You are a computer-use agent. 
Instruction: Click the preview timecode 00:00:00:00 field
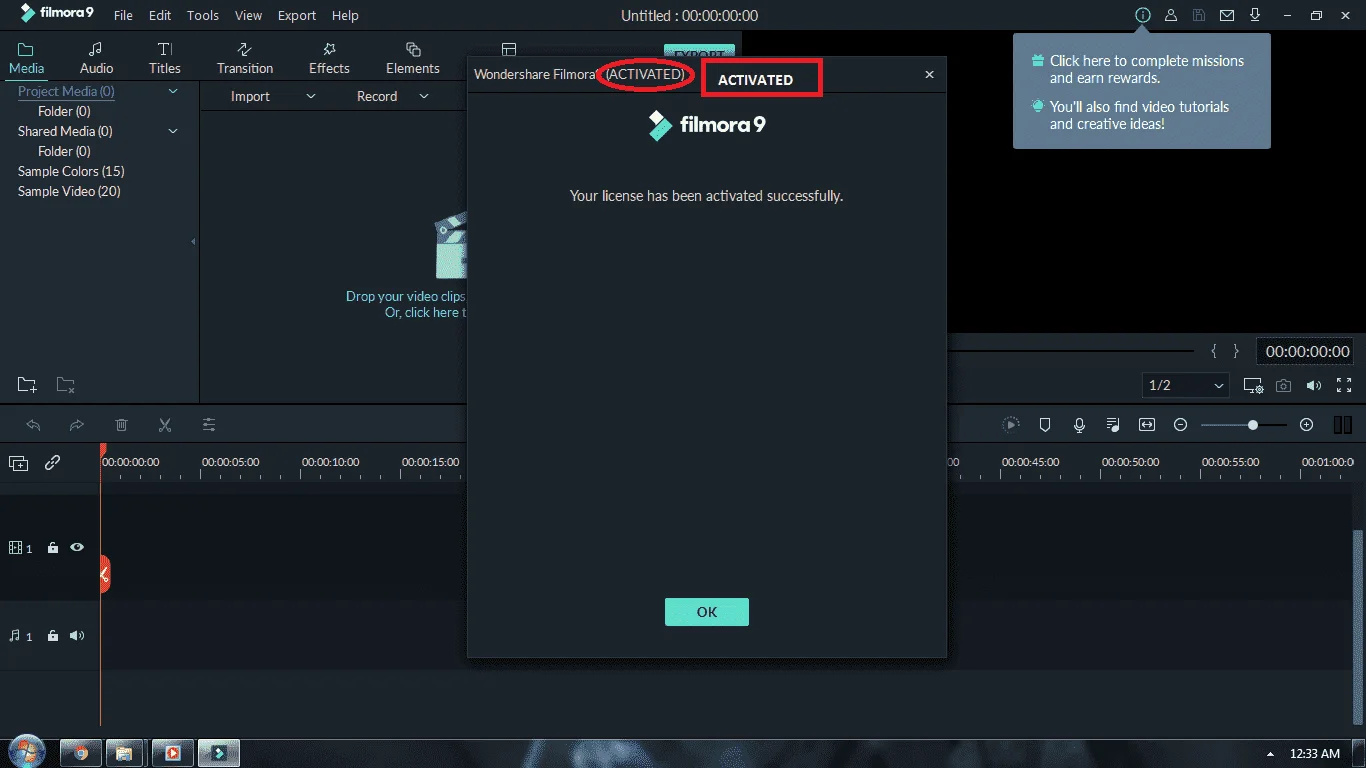[1308, 351]
